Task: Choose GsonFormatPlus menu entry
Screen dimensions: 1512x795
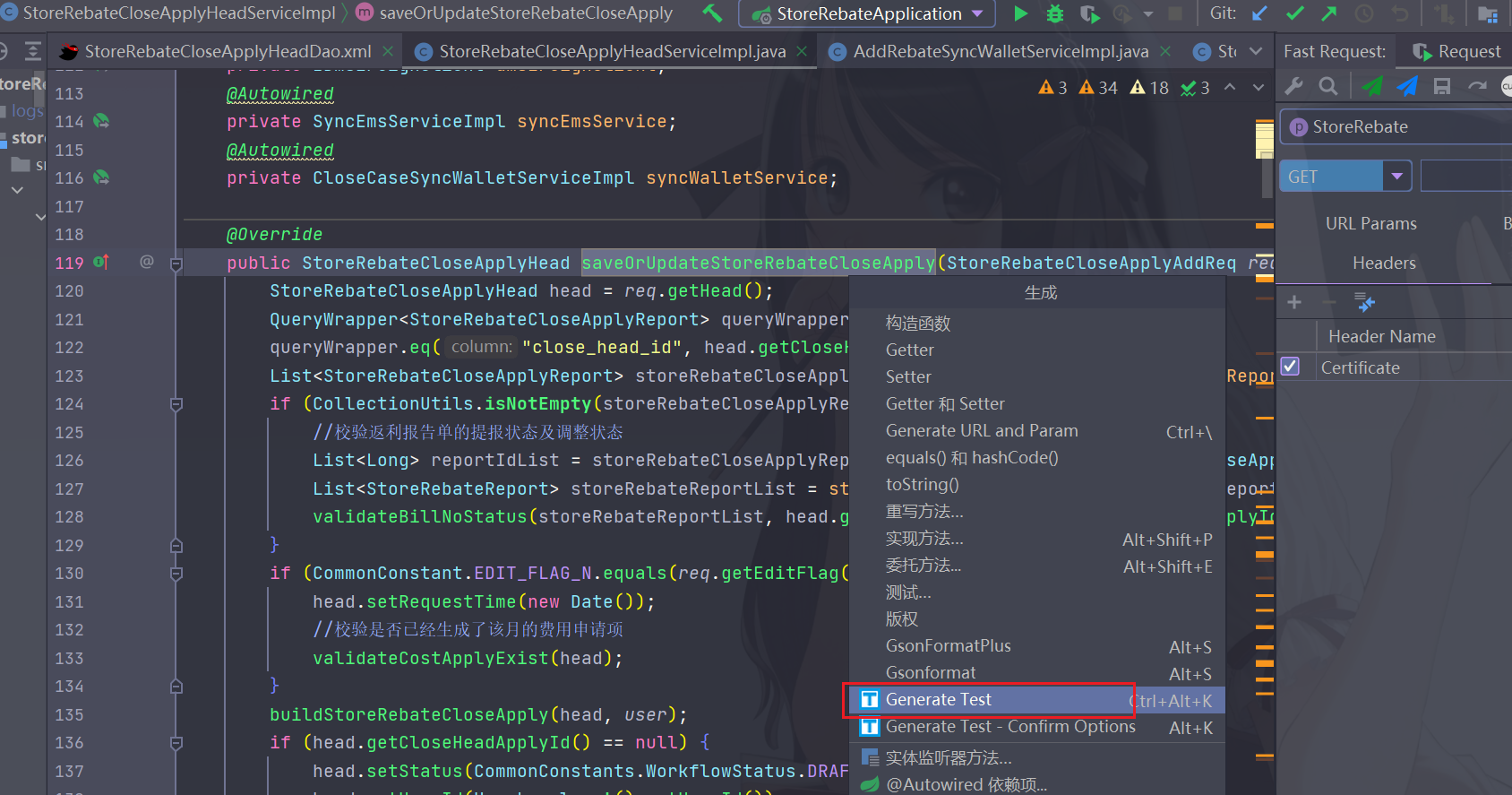Action: (x=1036, y=646)
